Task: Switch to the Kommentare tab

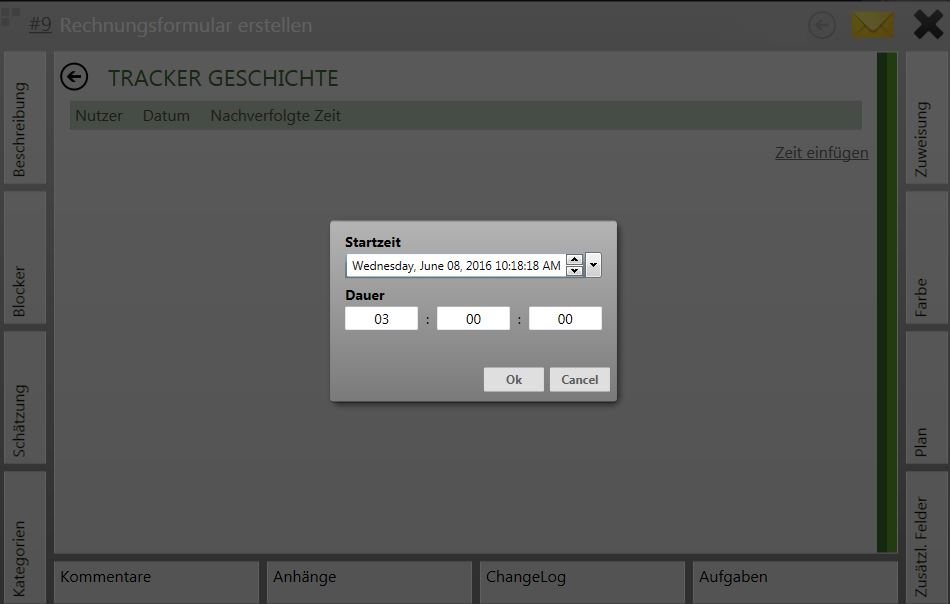Action: (x=155, y=578)
